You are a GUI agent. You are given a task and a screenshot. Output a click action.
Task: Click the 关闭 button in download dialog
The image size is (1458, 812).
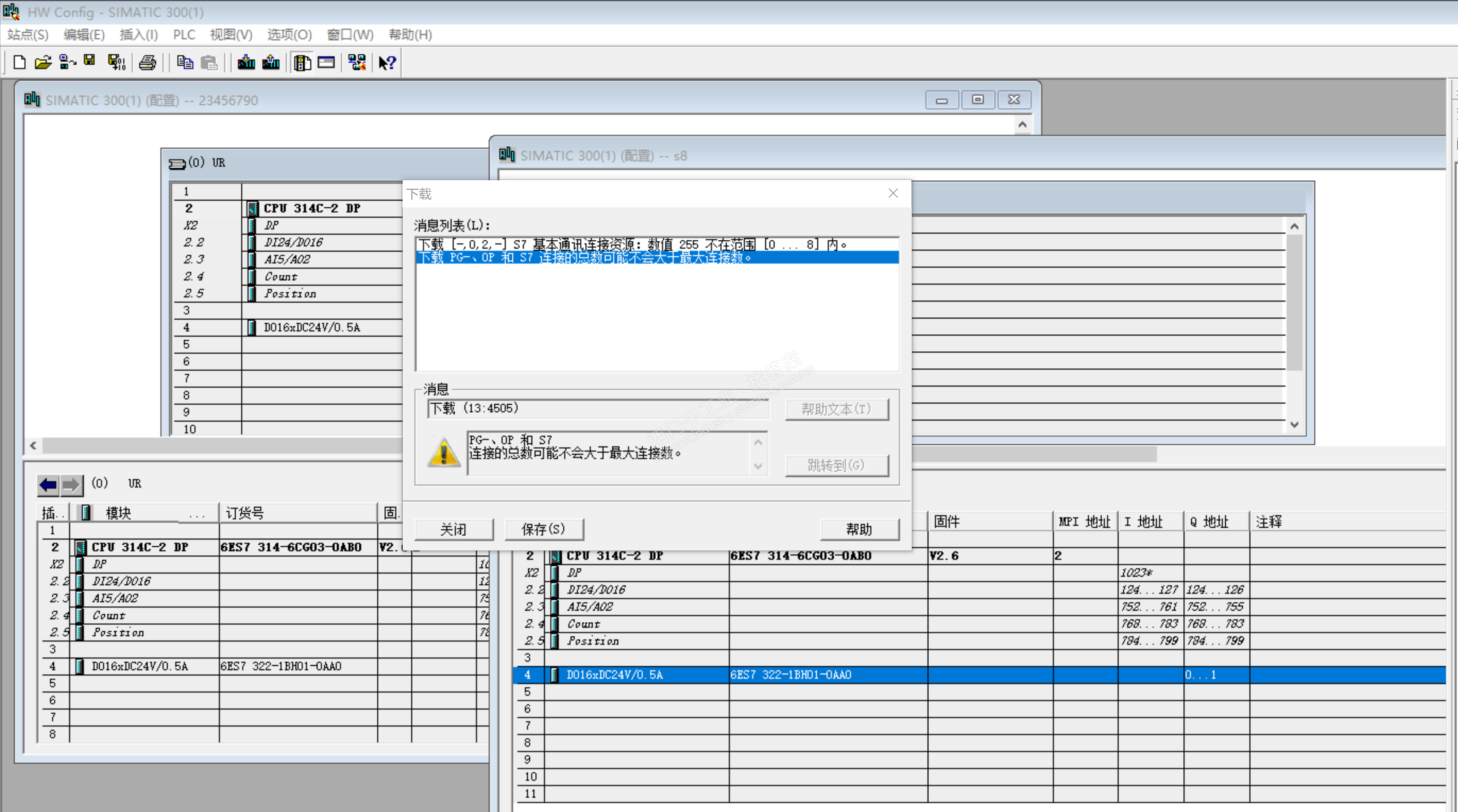[x=453, y=529]
